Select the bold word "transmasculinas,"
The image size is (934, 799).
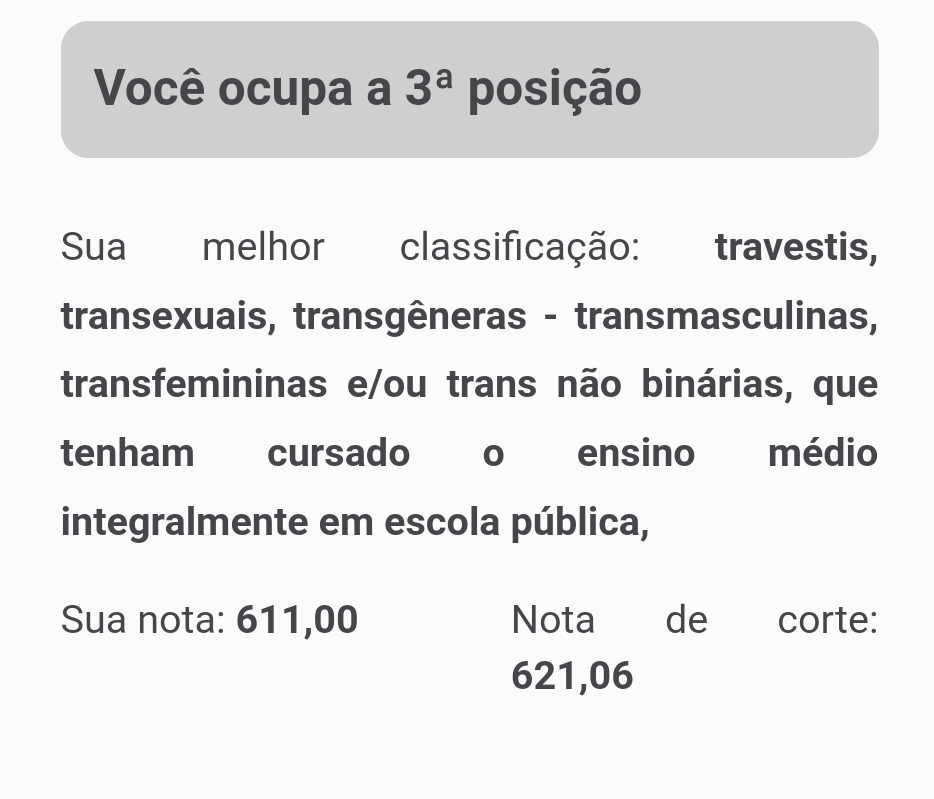[726, 316]
